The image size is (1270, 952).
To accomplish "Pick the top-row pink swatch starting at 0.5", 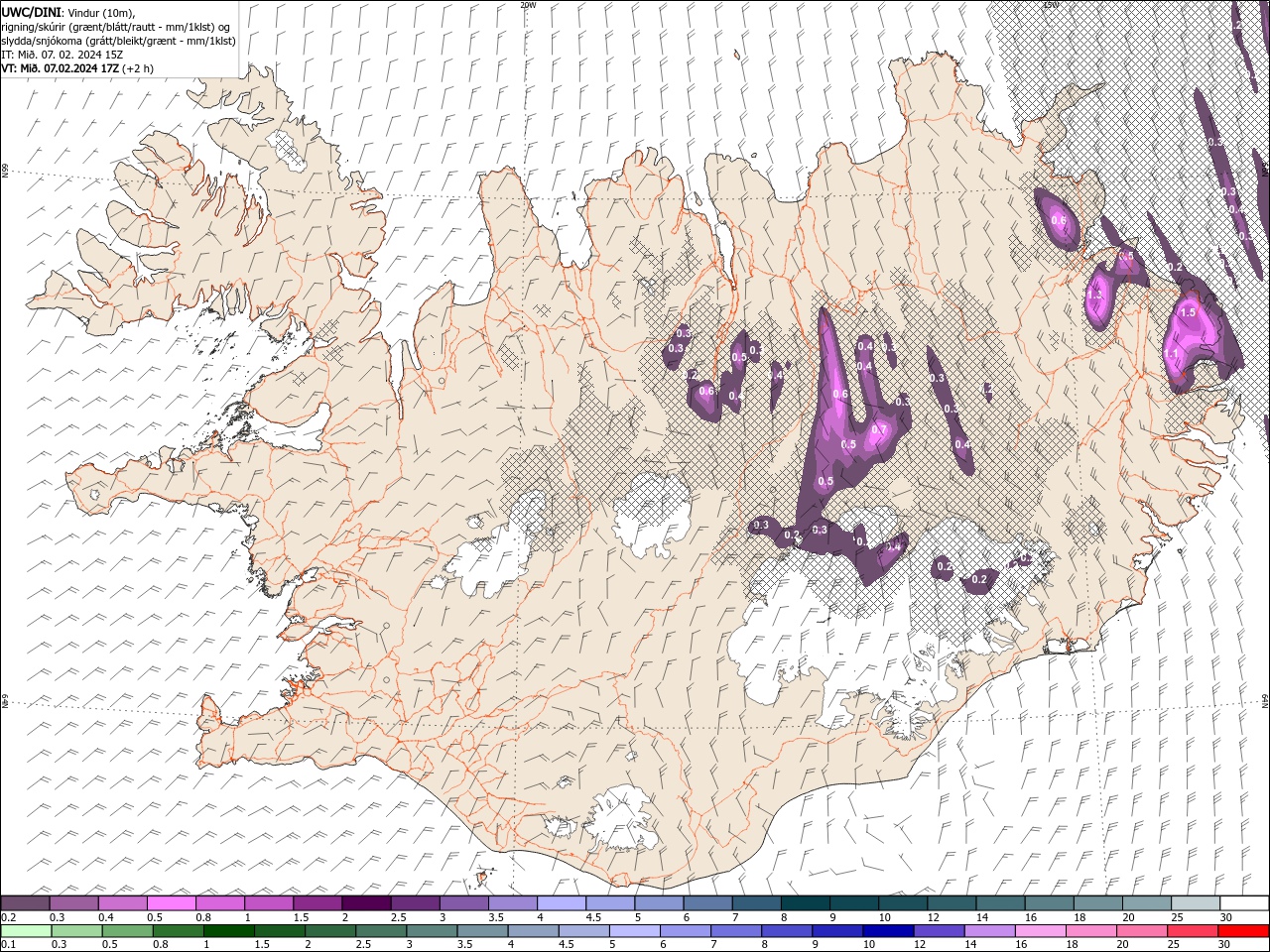I will pos(171,903).
